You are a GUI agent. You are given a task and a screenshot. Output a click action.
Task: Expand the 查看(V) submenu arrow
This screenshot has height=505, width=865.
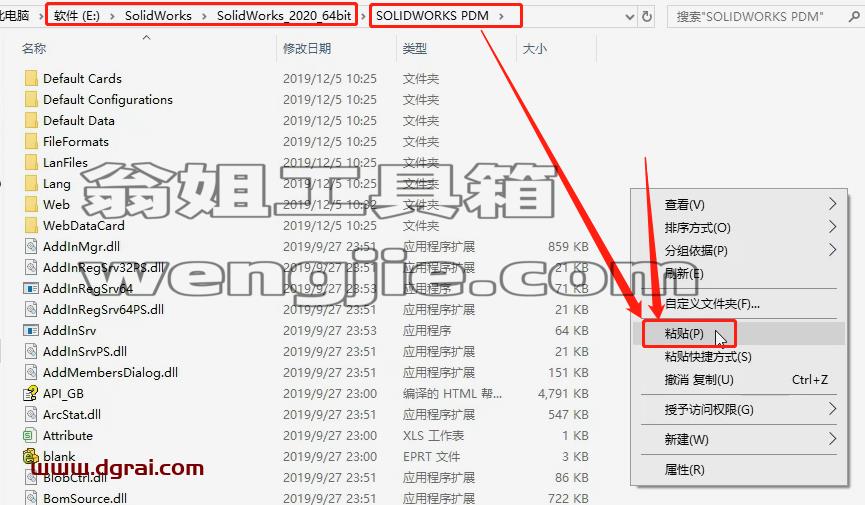click(832, 204)
